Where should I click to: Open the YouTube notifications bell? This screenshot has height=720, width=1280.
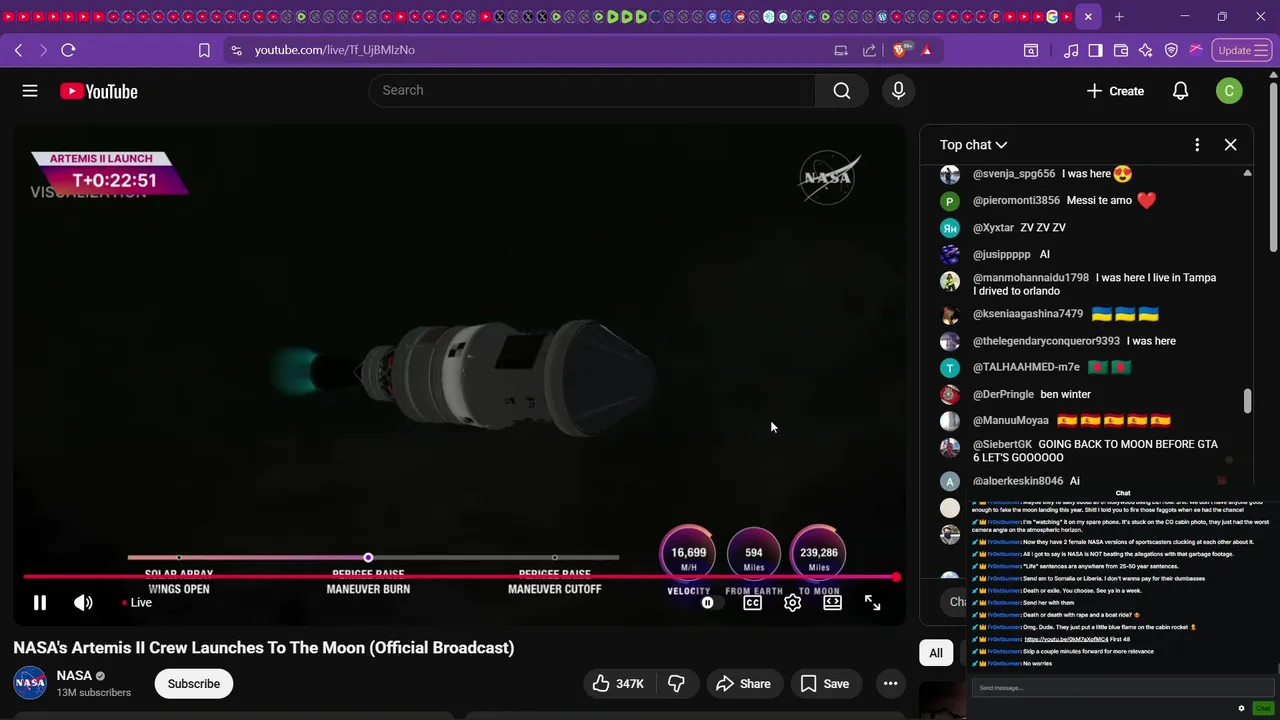1180,91
